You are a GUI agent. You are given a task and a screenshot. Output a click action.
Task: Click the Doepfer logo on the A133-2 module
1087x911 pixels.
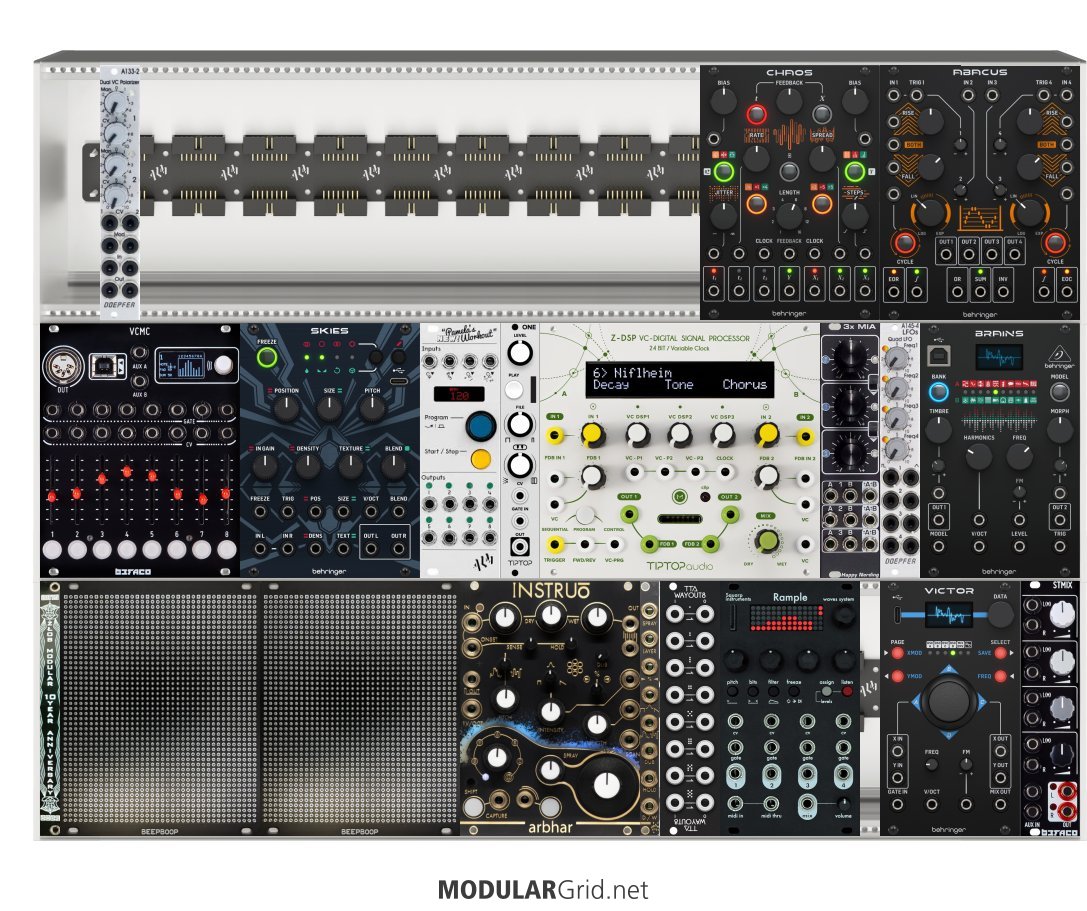pos(119,304)
